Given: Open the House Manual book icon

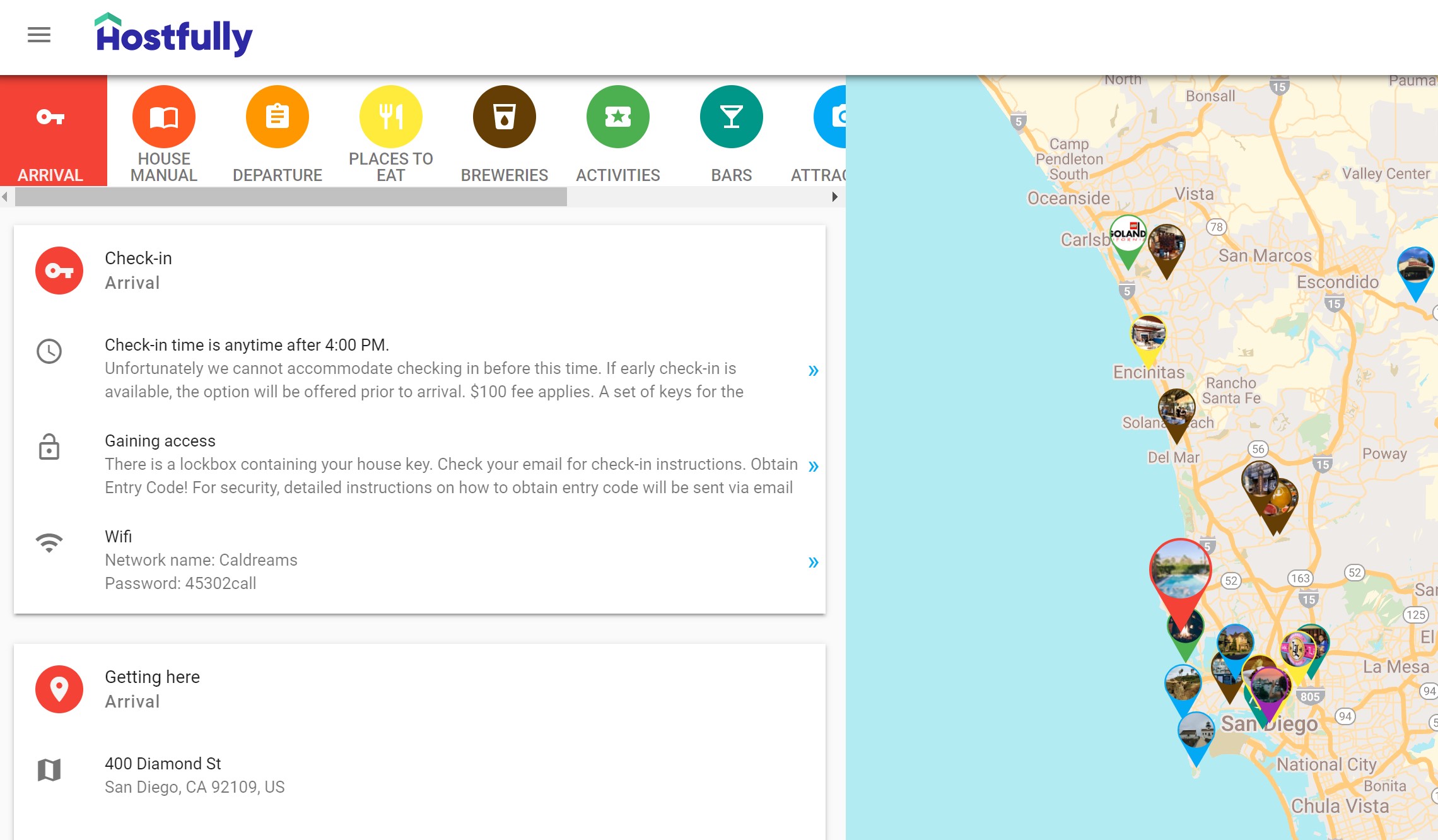Looking at the screenshot, I should pos(164,117).
